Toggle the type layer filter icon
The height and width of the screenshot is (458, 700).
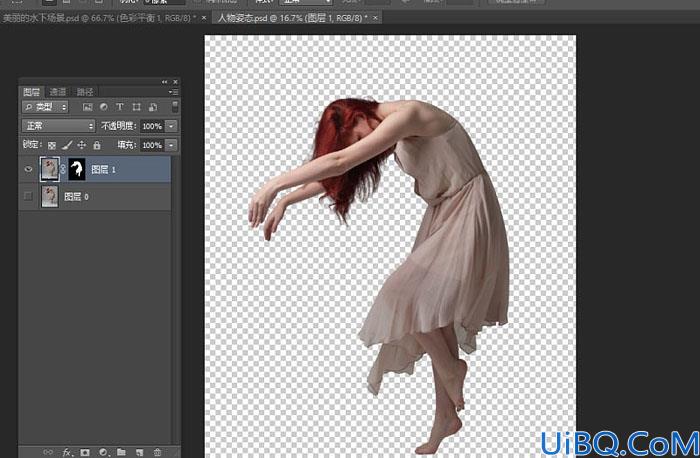coord(120,107)
